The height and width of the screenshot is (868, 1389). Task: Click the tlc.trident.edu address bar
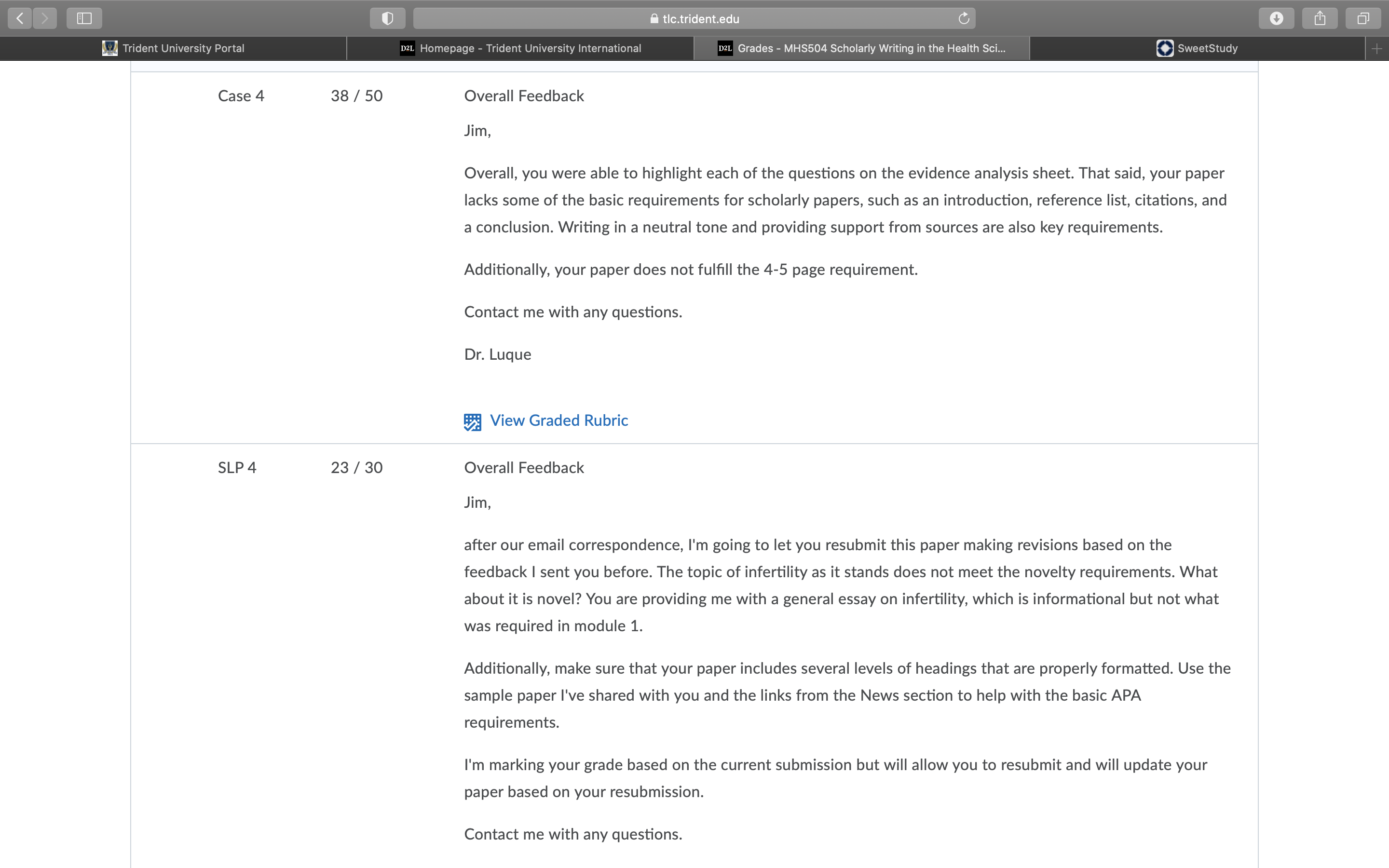[x=694, y=18]
